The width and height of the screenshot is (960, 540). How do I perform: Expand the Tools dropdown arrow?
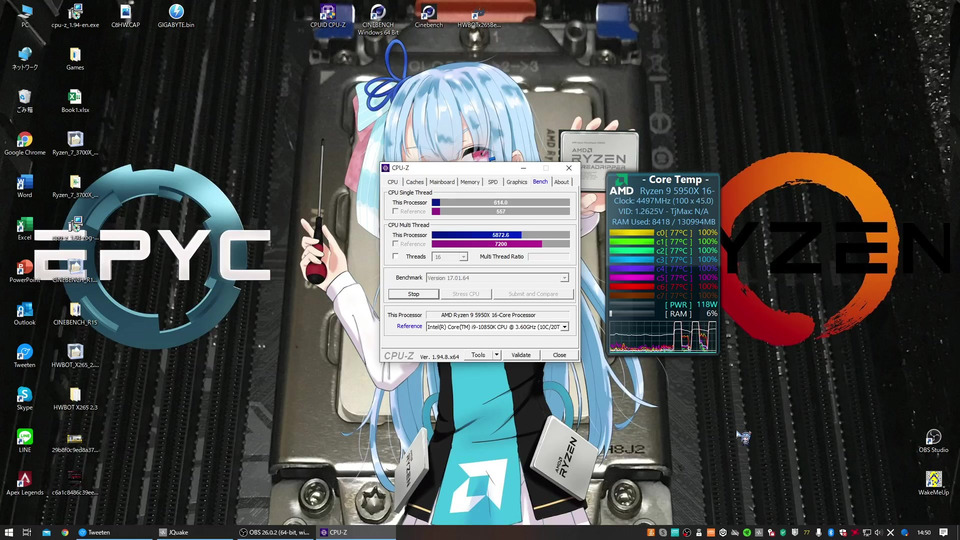[x=497, y=355]
